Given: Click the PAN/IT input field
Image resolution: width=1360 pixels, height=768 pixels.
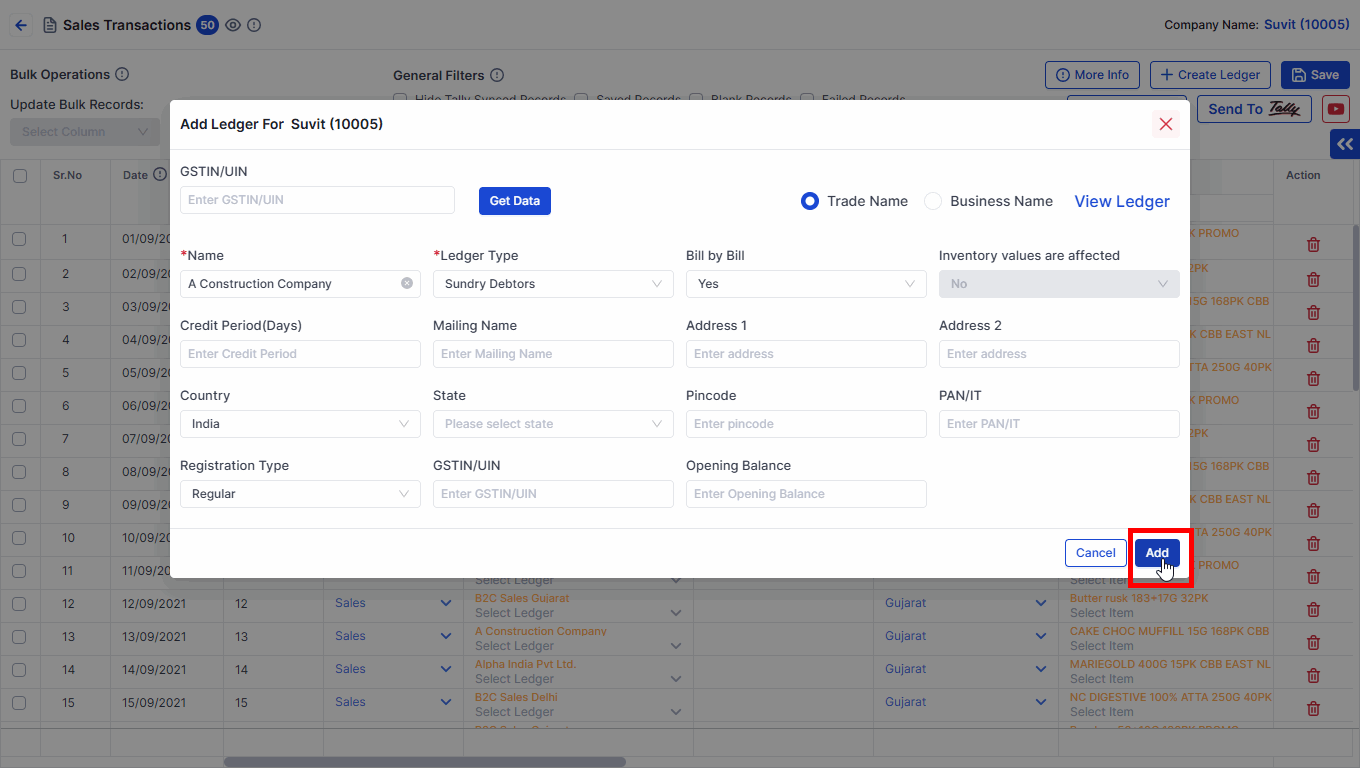Looking at the screenshot, I should (1059, 424).
